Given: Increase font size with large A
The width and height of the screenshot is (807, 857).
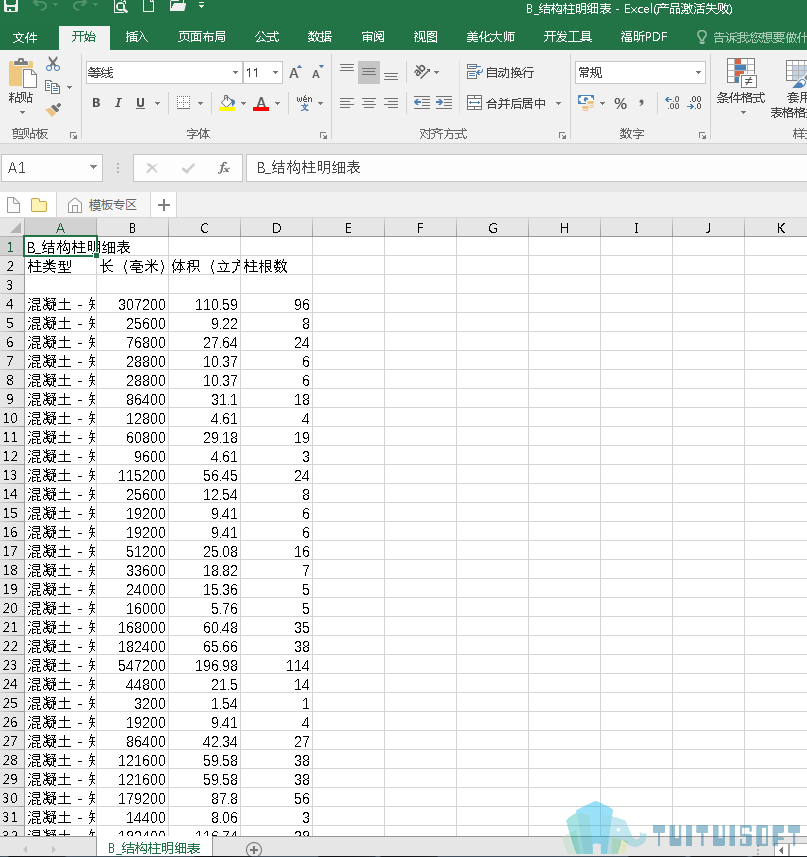Looking at the screenshot, I should 294,73.
